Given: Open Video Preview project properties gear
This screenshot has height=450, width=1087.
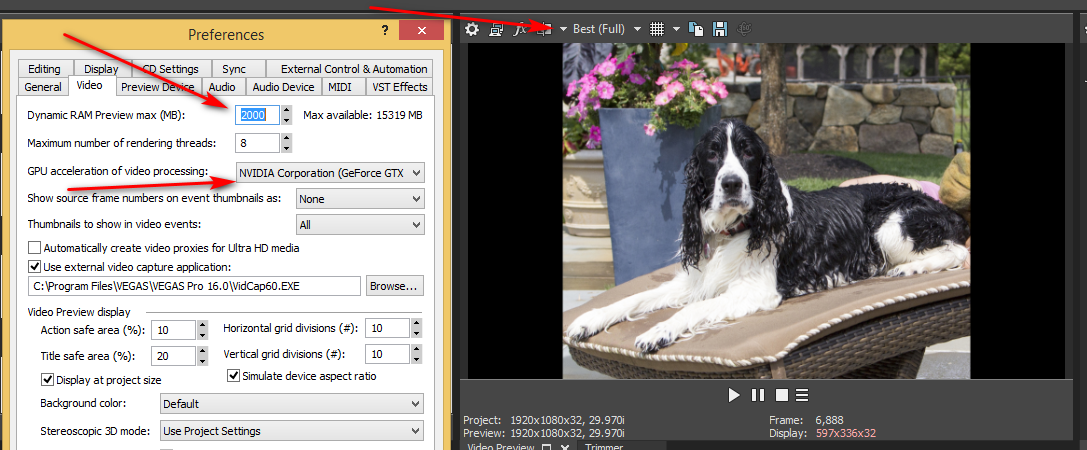Looking at the screenshot, I should 472,29.
